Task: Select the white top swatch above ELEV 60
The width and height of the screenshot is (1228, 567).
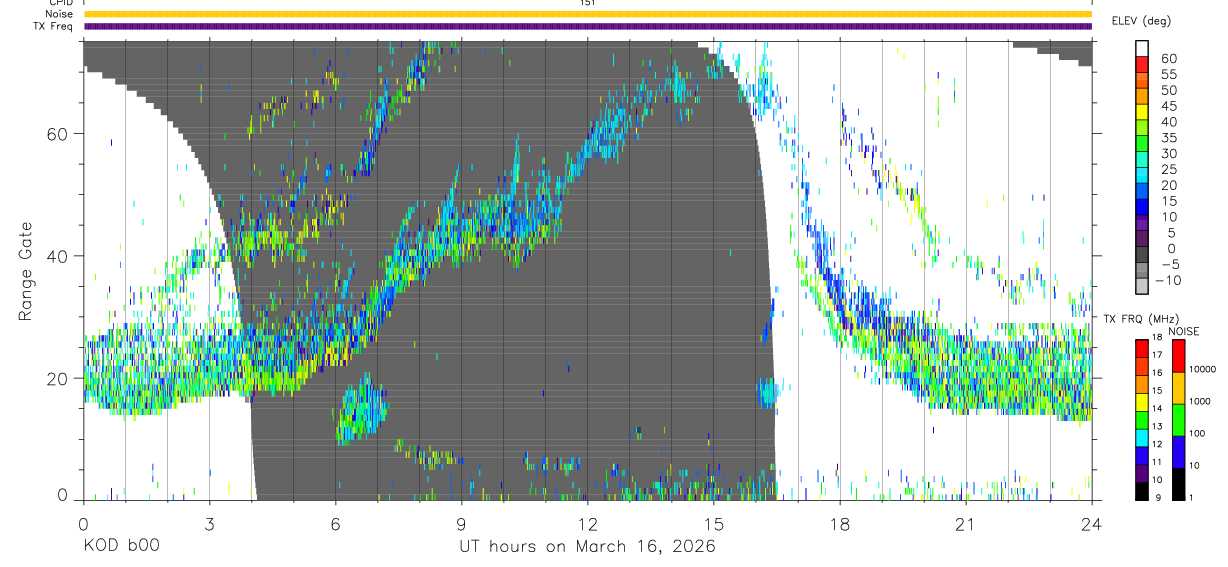Action: [1142, 49]
